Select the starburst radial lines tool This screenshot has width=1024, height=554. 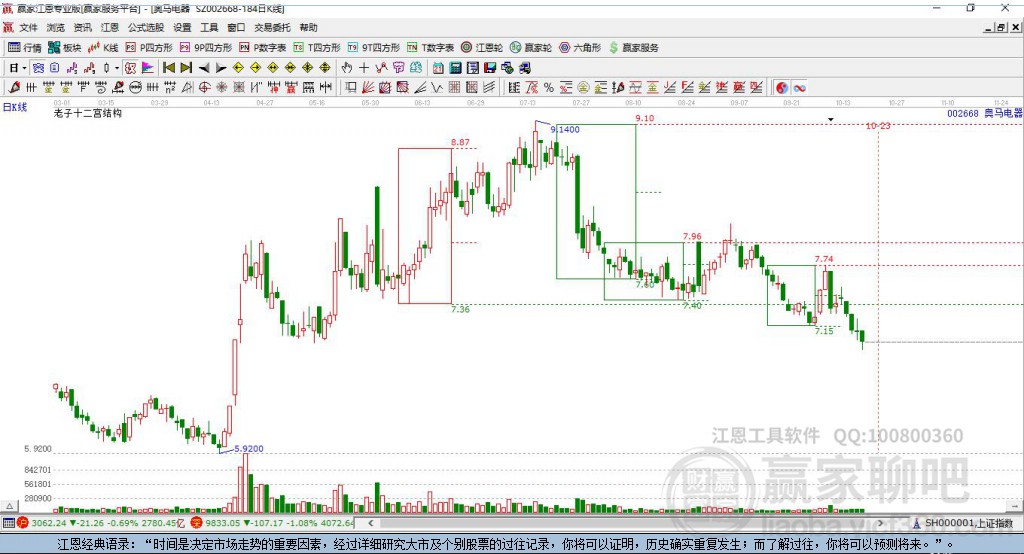tap(221, 88)
